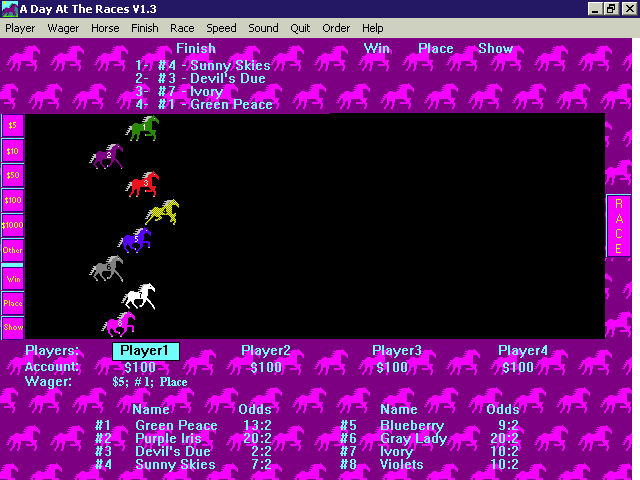Click the Help menu item
640x480 pixels.
[372, 28]
